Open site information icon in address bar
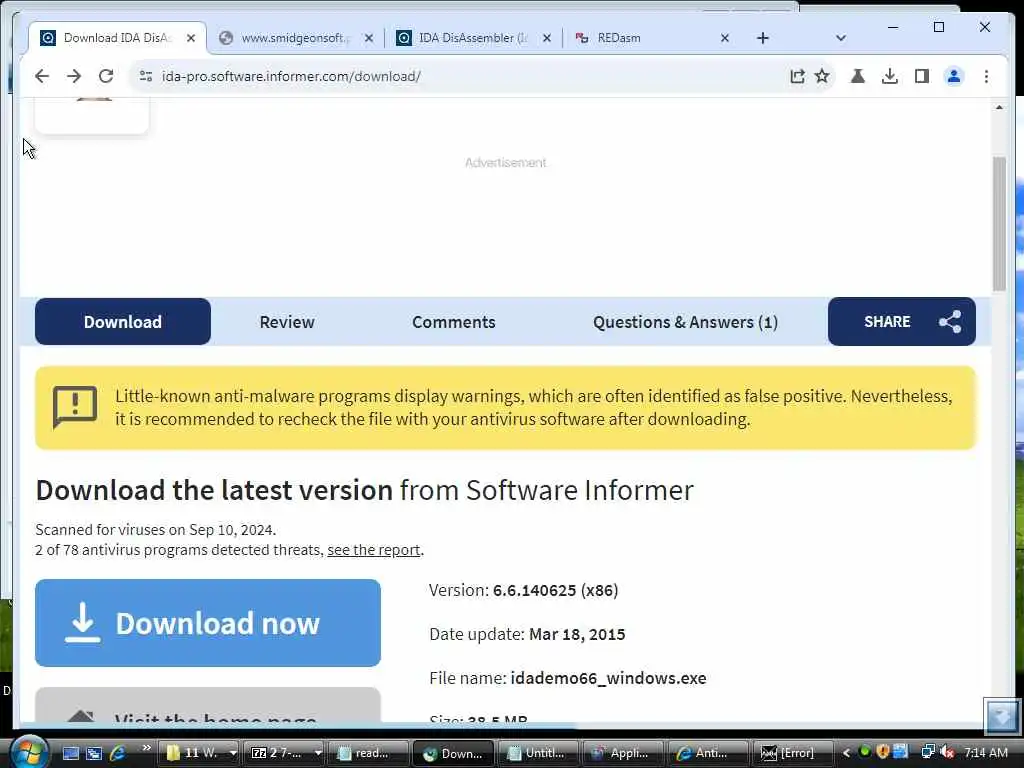Viewport: 1024px width, 768px height. [x=146, y=76]
